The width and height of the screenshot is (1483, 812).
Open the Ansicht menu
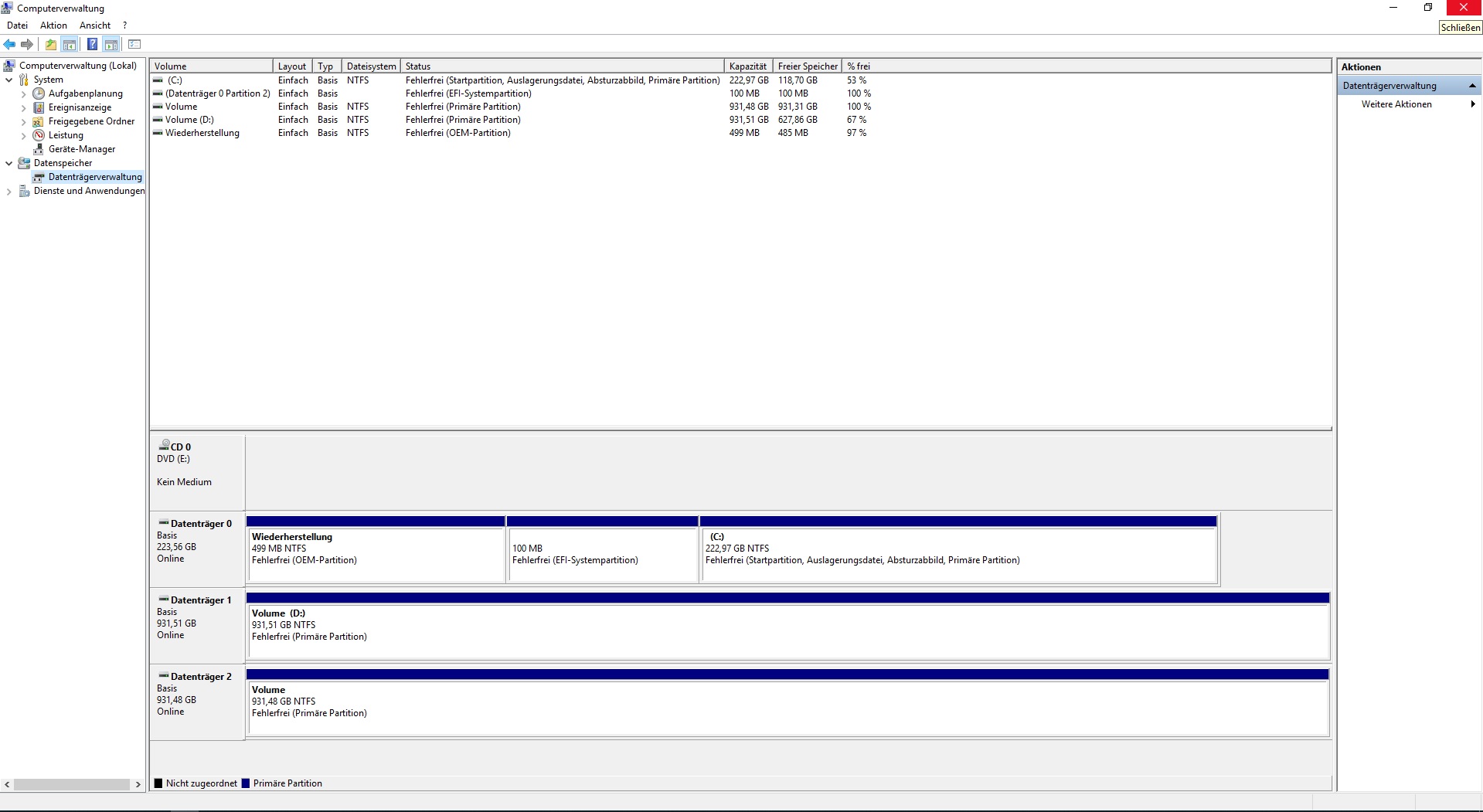pyautogui.click(x=94, y=25)
